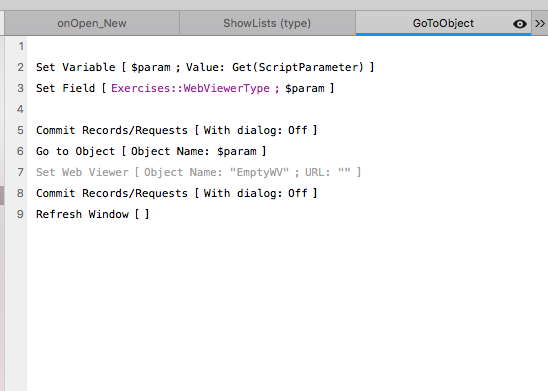Click the left edge scrollbar marker
The image size is (548, 391).
pos(2,195)
